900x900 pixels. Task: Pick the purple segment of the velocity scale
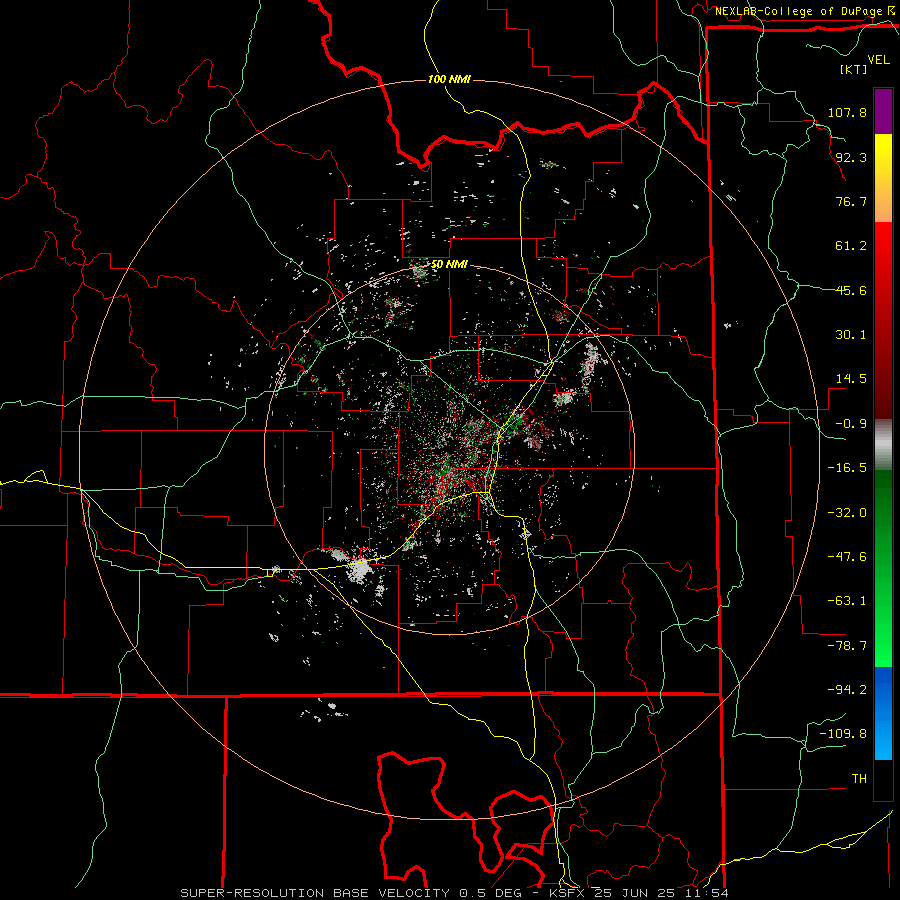pos(883,111)
